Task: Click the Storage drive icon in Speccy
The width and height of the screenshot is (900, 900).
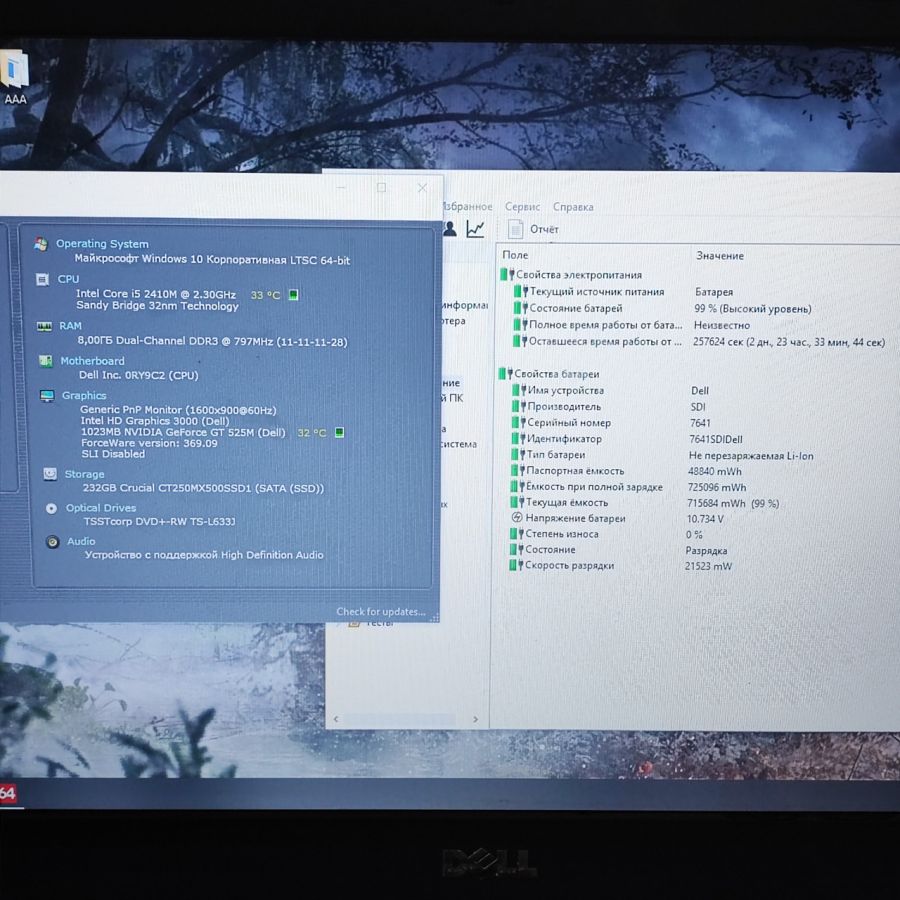Action: point(50,474)
